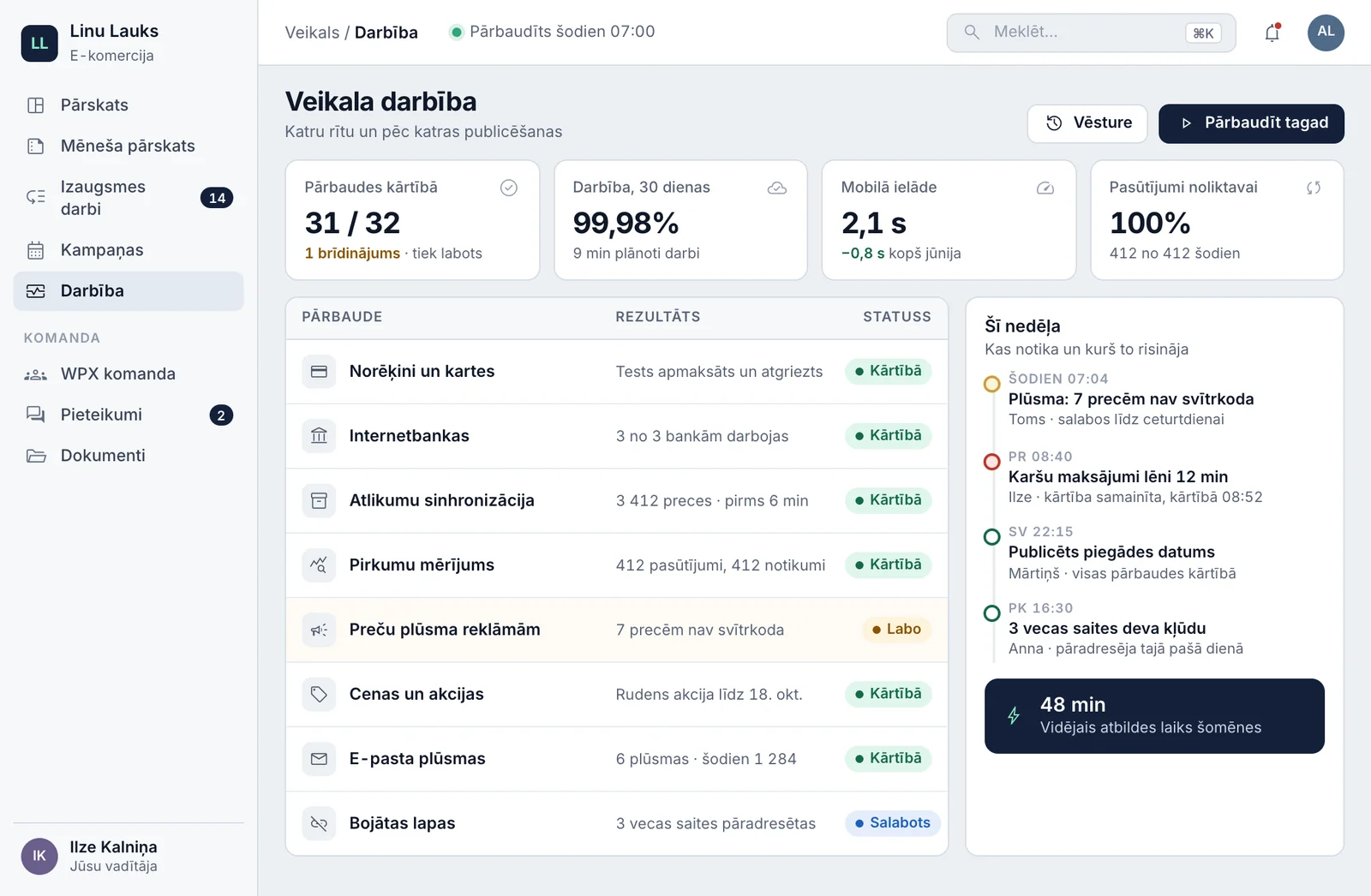1371x896 pixels.
Task: Click the STATUSS column header
Action: [896, 317]
